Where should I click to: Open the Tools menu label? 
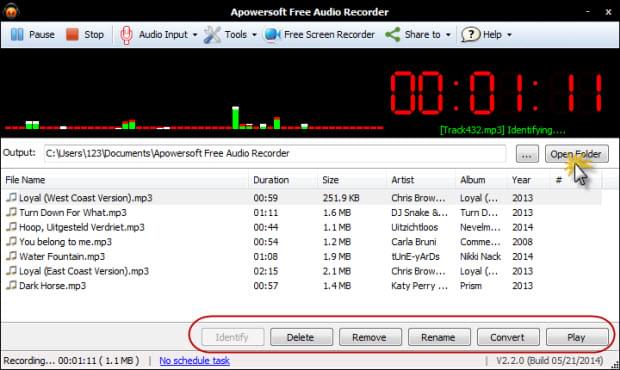pos(236,35)
